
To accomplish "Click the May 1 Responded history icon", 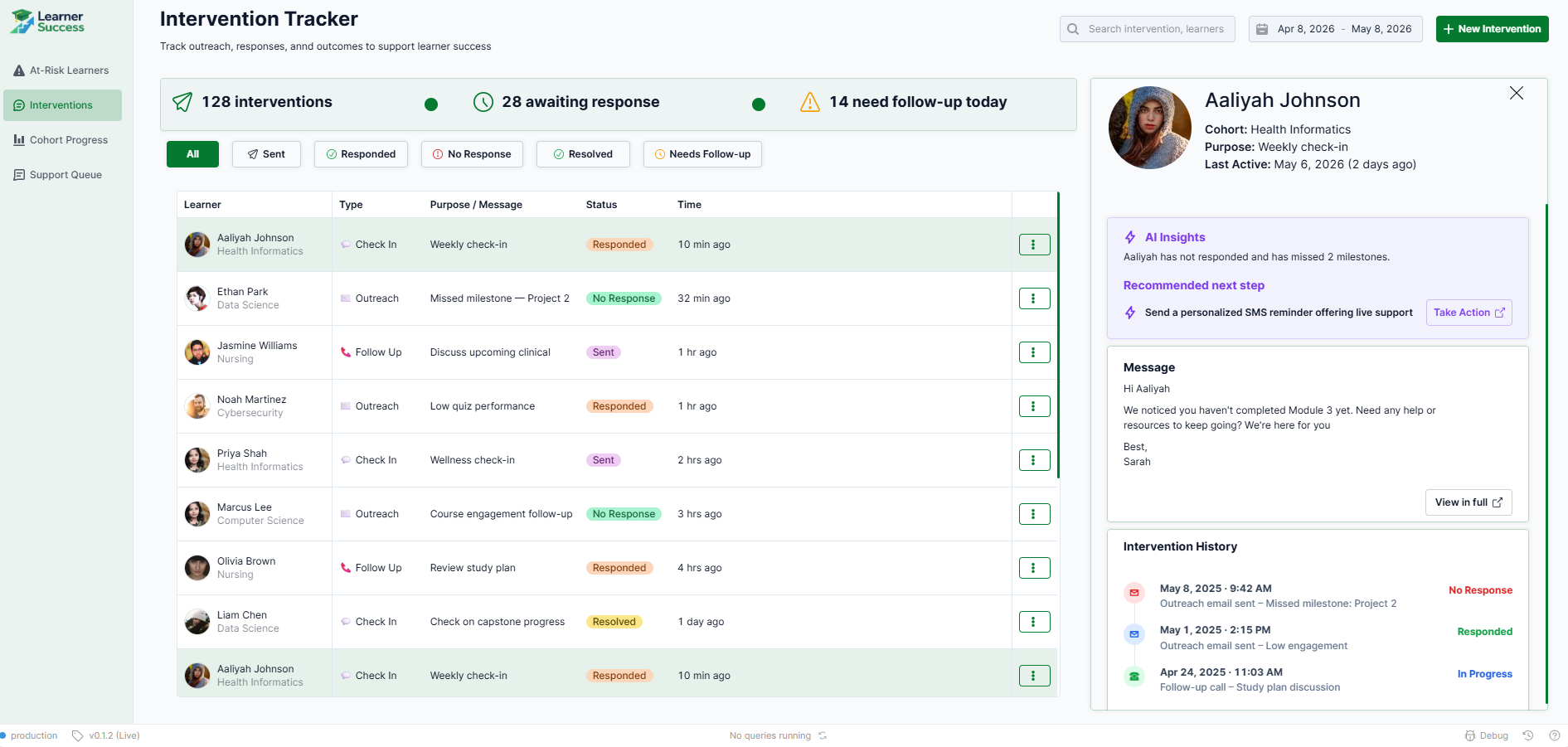I will (1134, 634).
